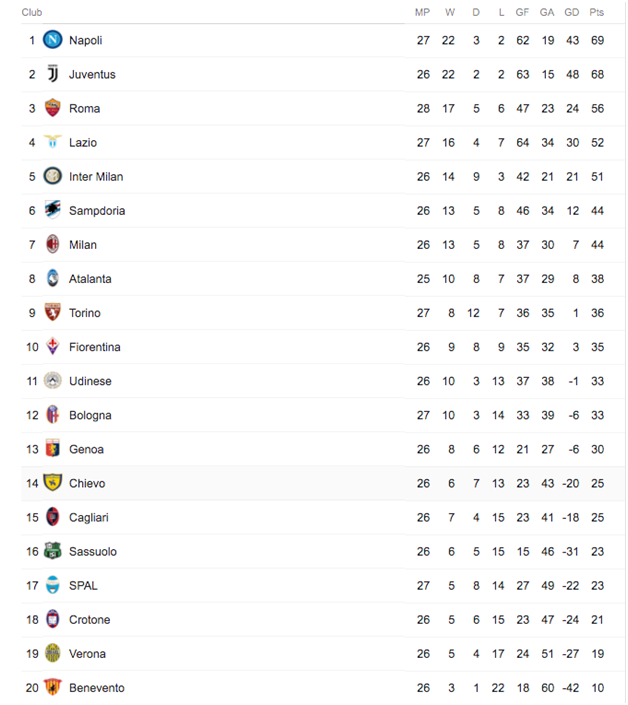Click the Napoli club crest icon
This screenshot has height=705, width=628.
click(x=53, y=40)
